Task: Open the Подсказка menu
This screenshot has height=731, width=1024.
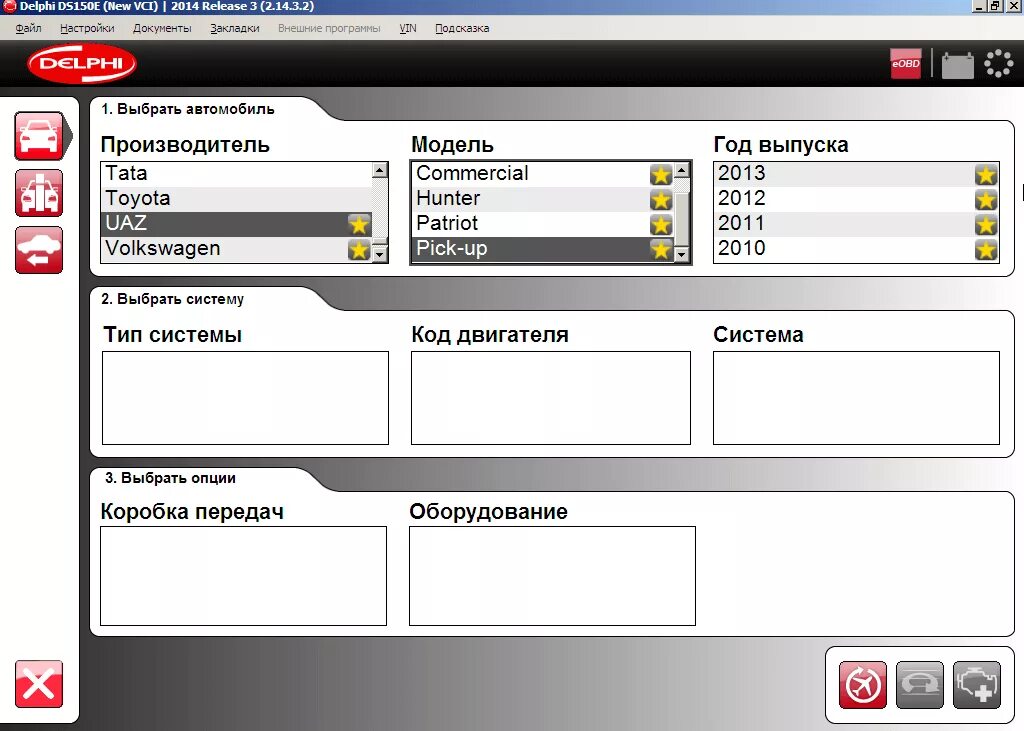Action: click(462, 28)
